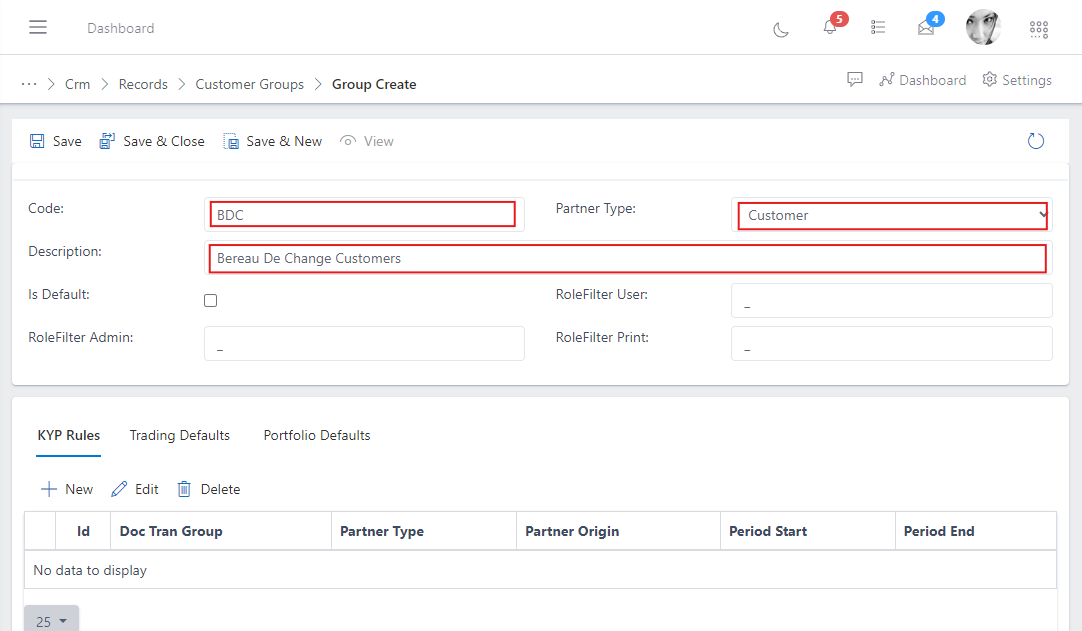Expand the page size selector showing 25
This screenshot has width=1082, height=631.
click(50, 620)
